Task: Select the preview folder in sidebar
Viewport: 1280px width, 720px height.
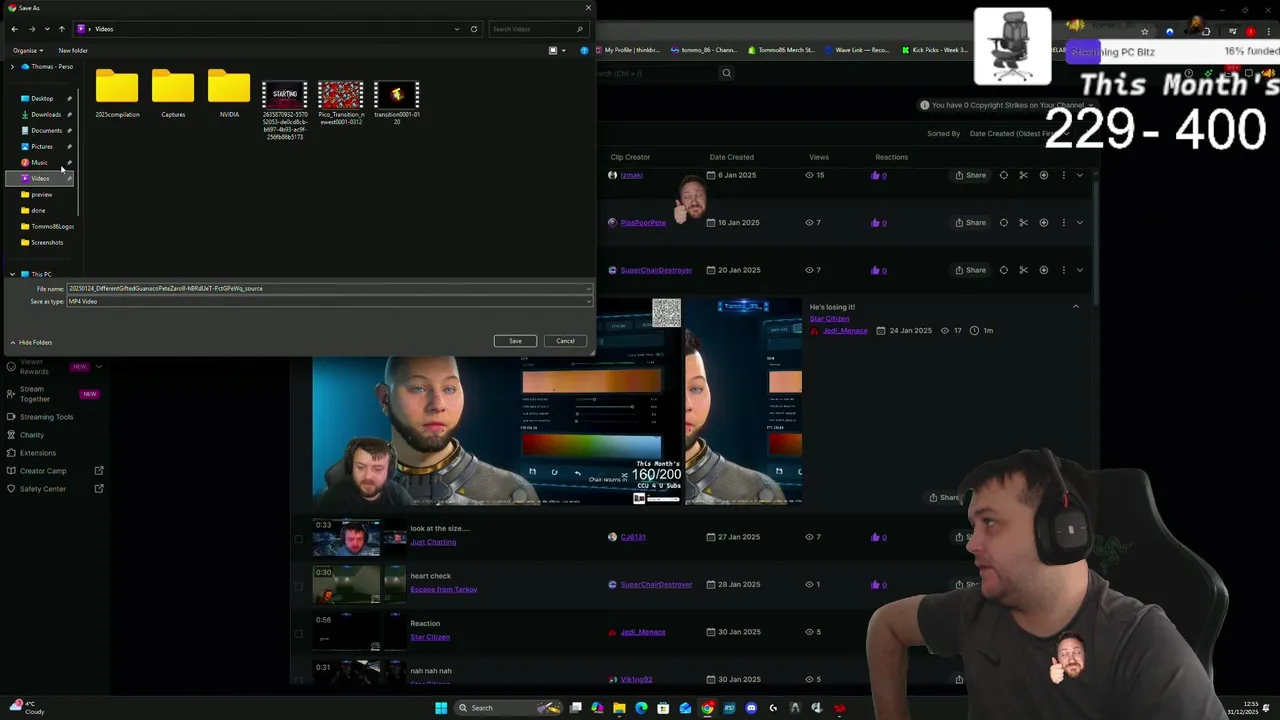Action: pos(41,194)
